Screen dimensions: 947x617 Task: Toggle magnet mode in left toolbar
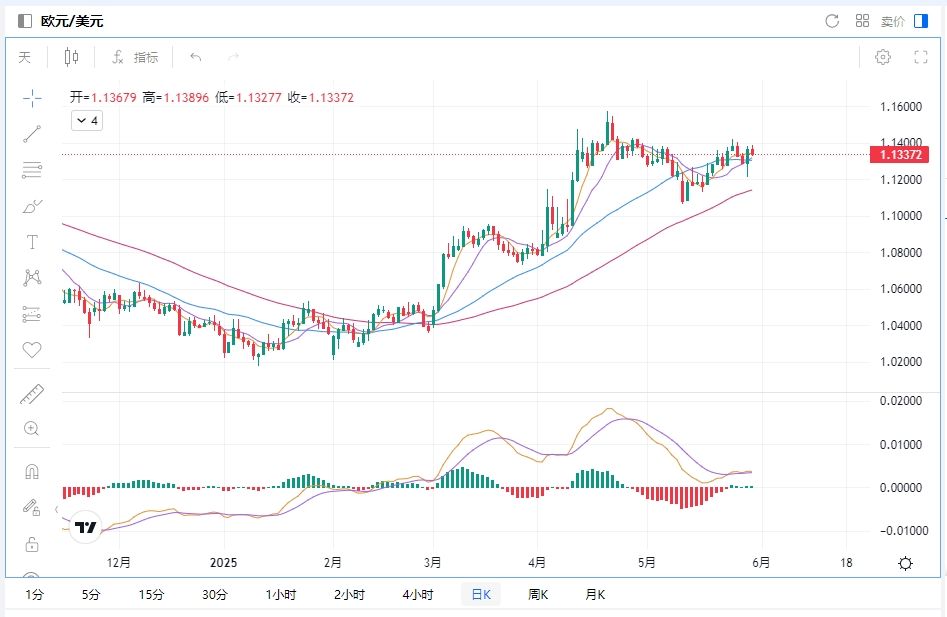pyautogui.click(x=32, y=472)
